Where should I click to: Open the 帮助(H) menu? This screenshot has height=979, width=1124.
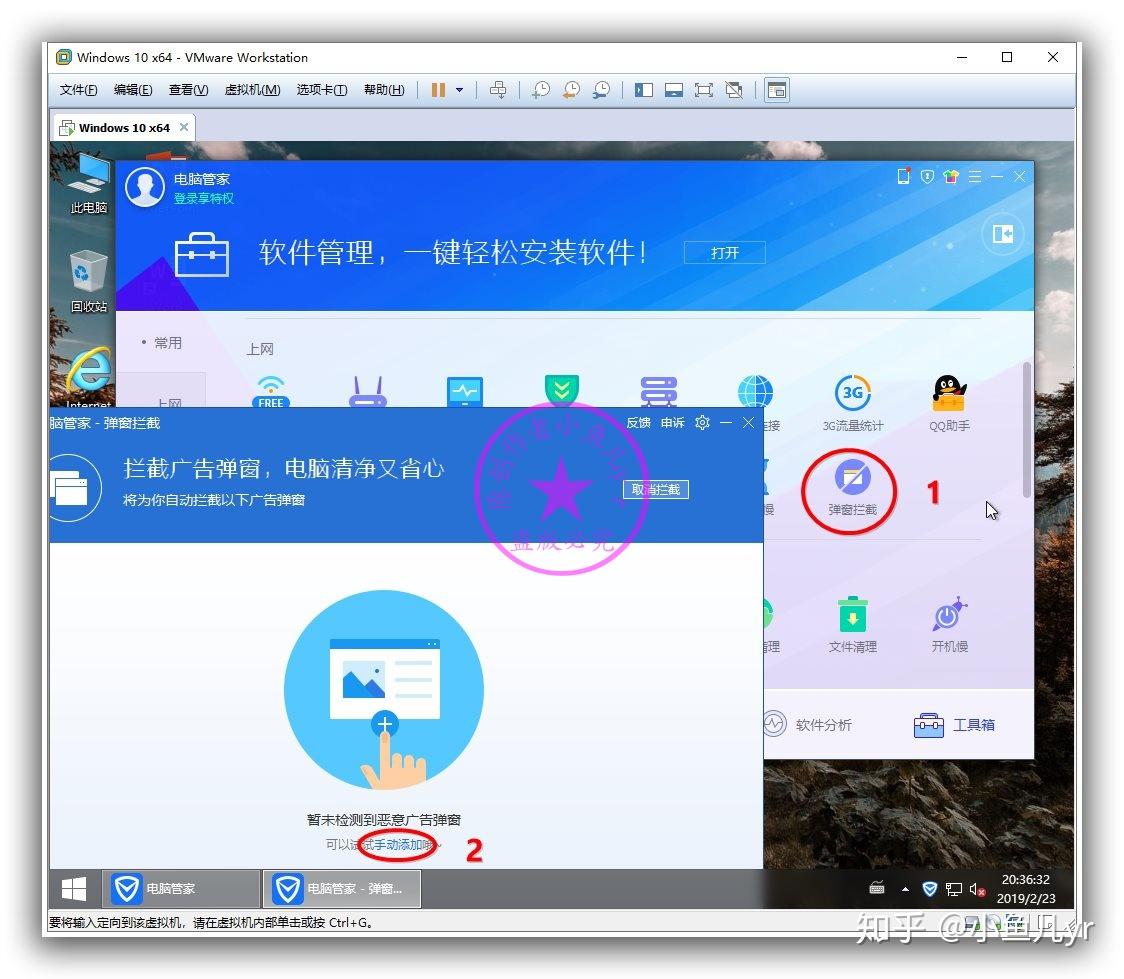click(x=384, y=90)
